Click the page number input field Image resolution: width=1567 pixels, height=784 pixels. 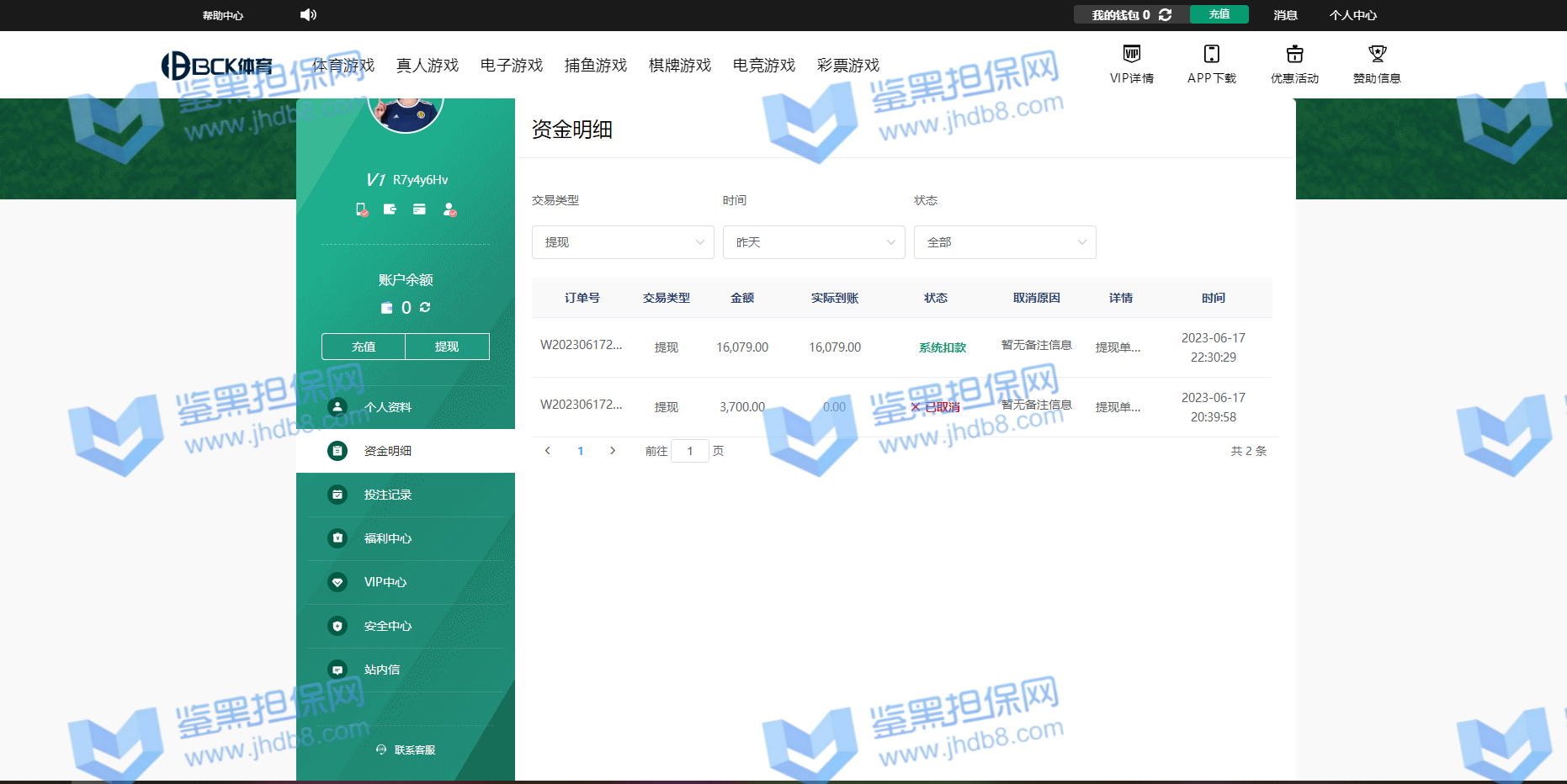[x=690, y=451]
